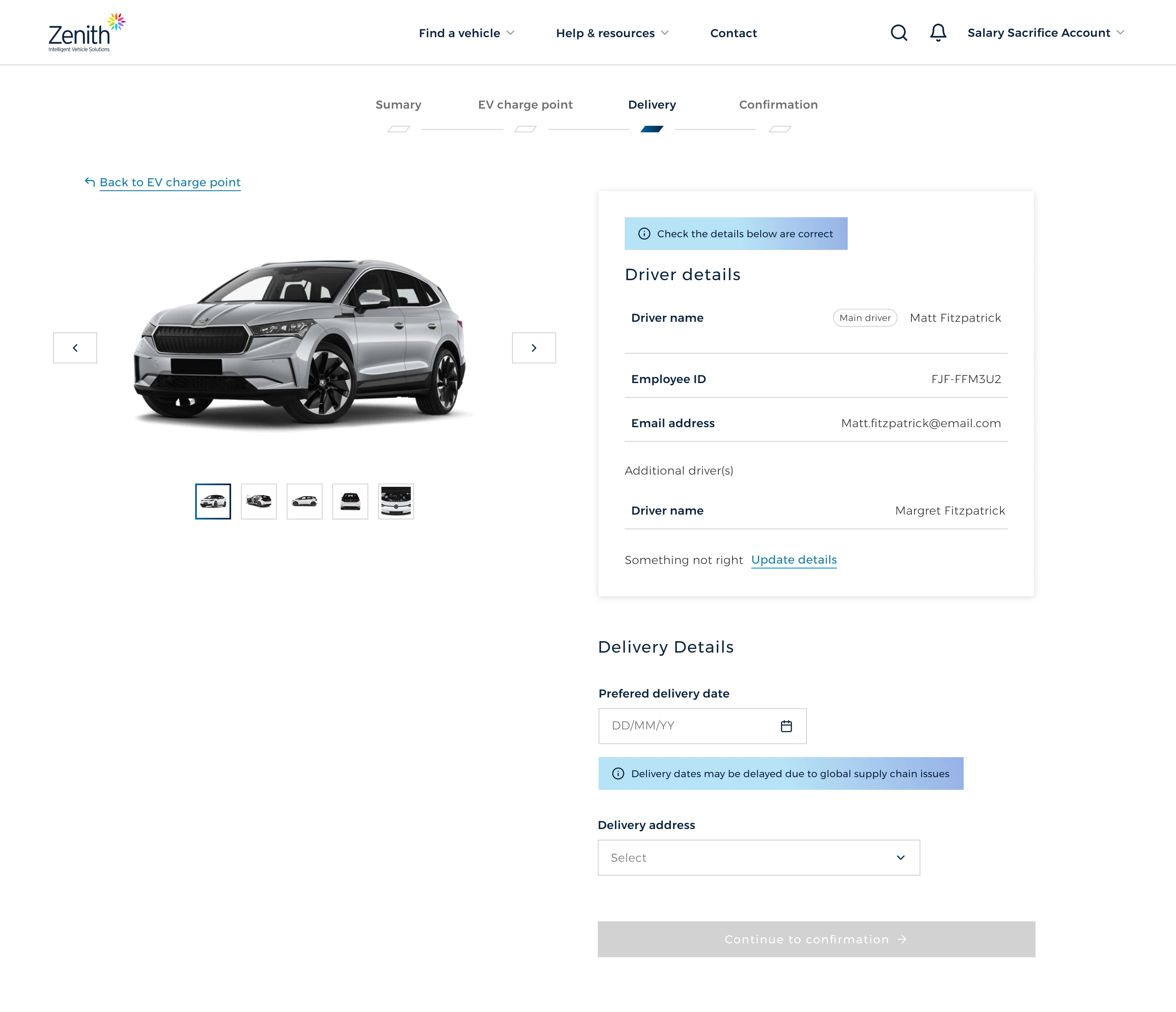Viewport: 1176px width, 1012px height.
Task: Select the fifth open-bonnet car thumbnail
Action: [396, 501]
